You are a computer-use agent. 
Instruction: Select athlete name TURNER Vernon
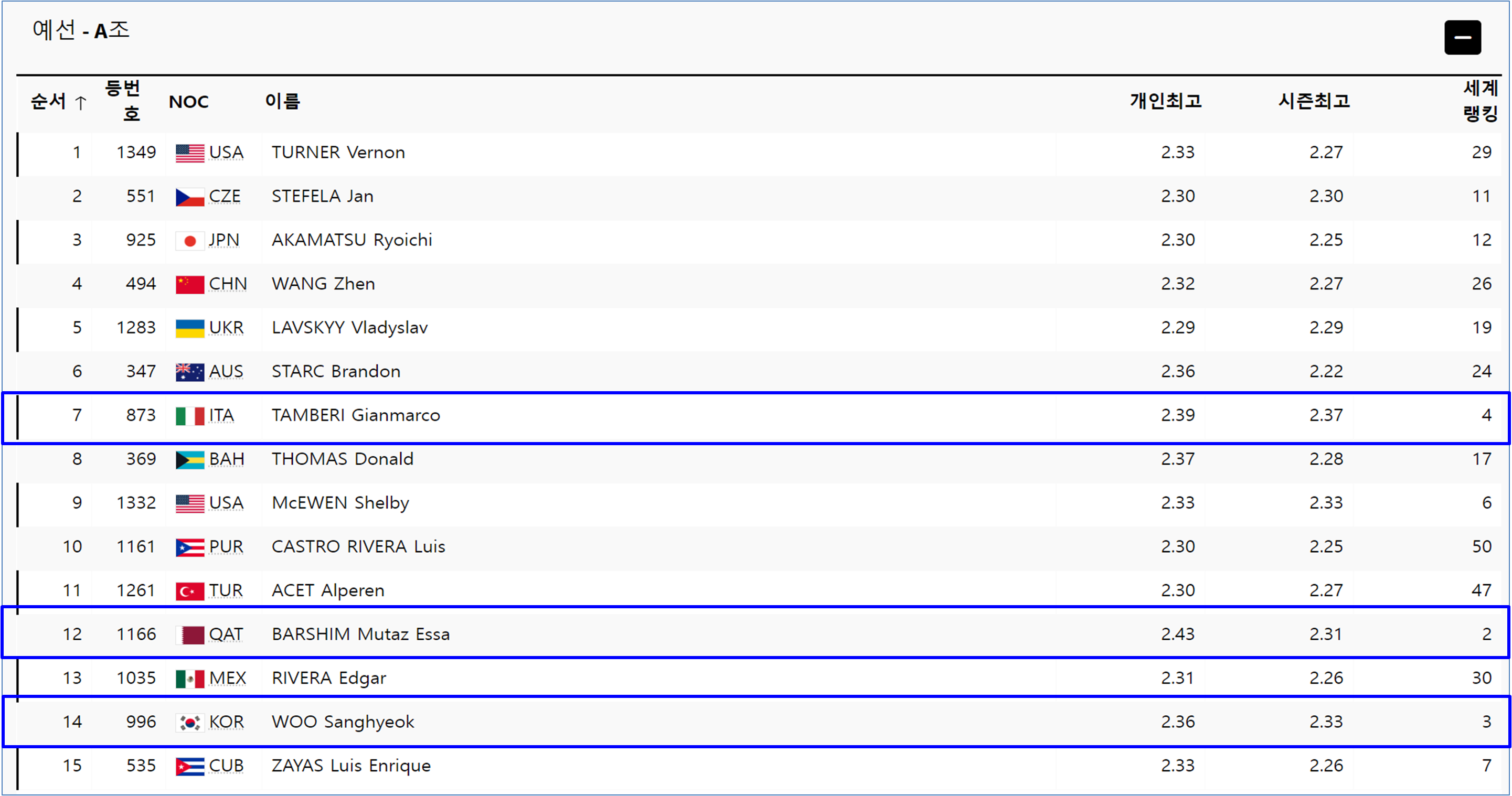338,153
